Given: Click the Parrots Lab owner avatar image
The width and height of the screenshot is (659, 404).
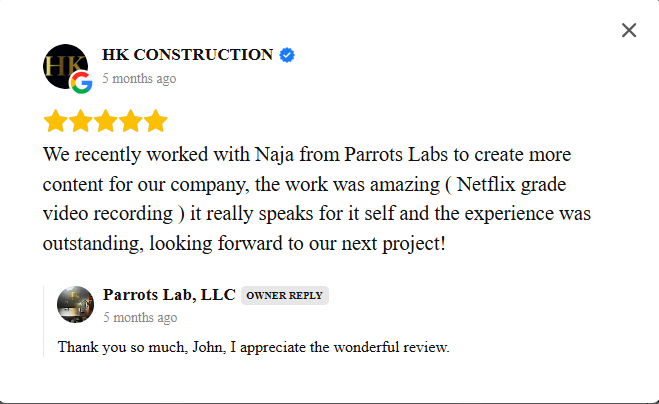Looking at the screenshot, I should pyautogui.click(x=75, y=304).
